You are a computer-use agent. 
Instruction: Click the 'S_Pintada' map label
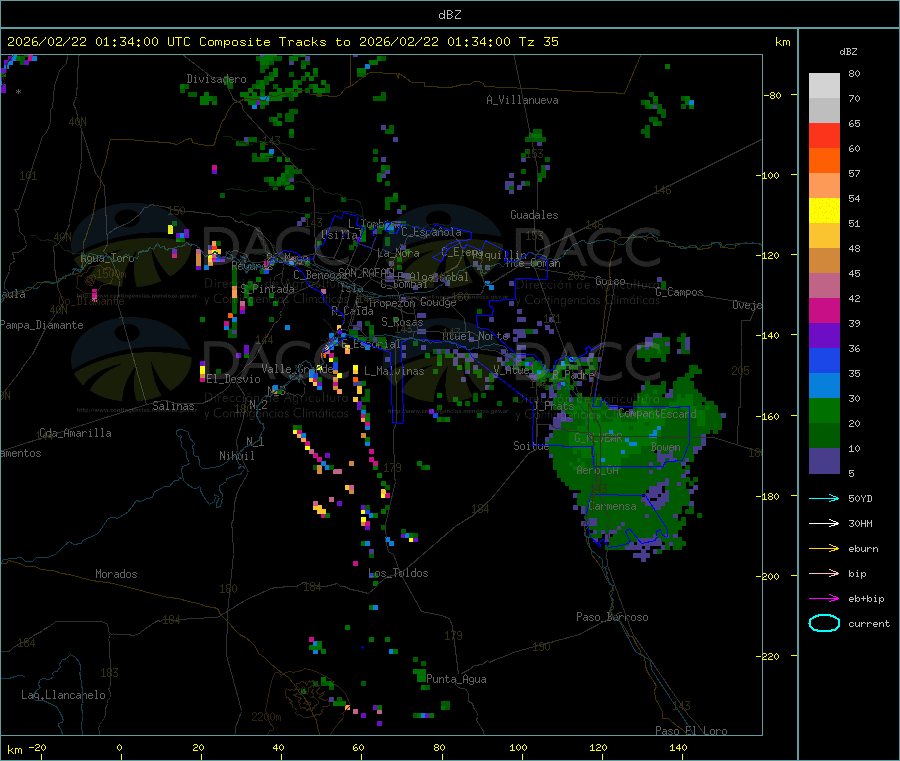tap(267, 289)
